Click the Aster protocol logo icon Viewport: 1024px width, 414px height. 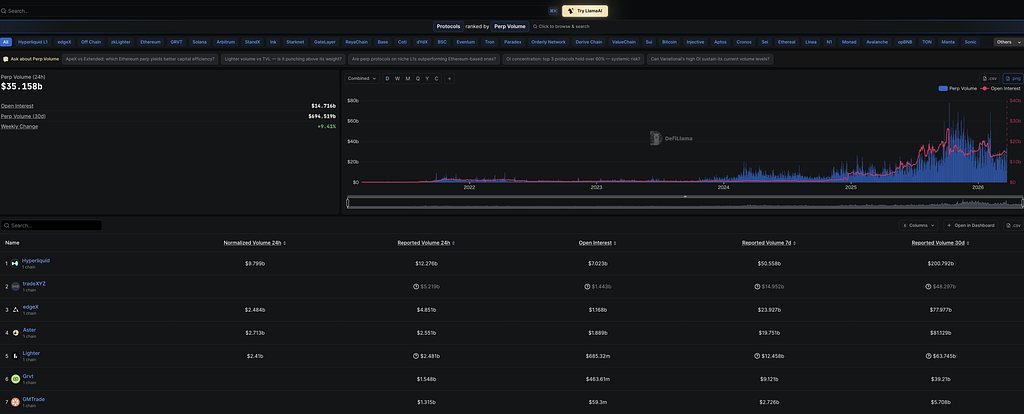pos(15,332)
